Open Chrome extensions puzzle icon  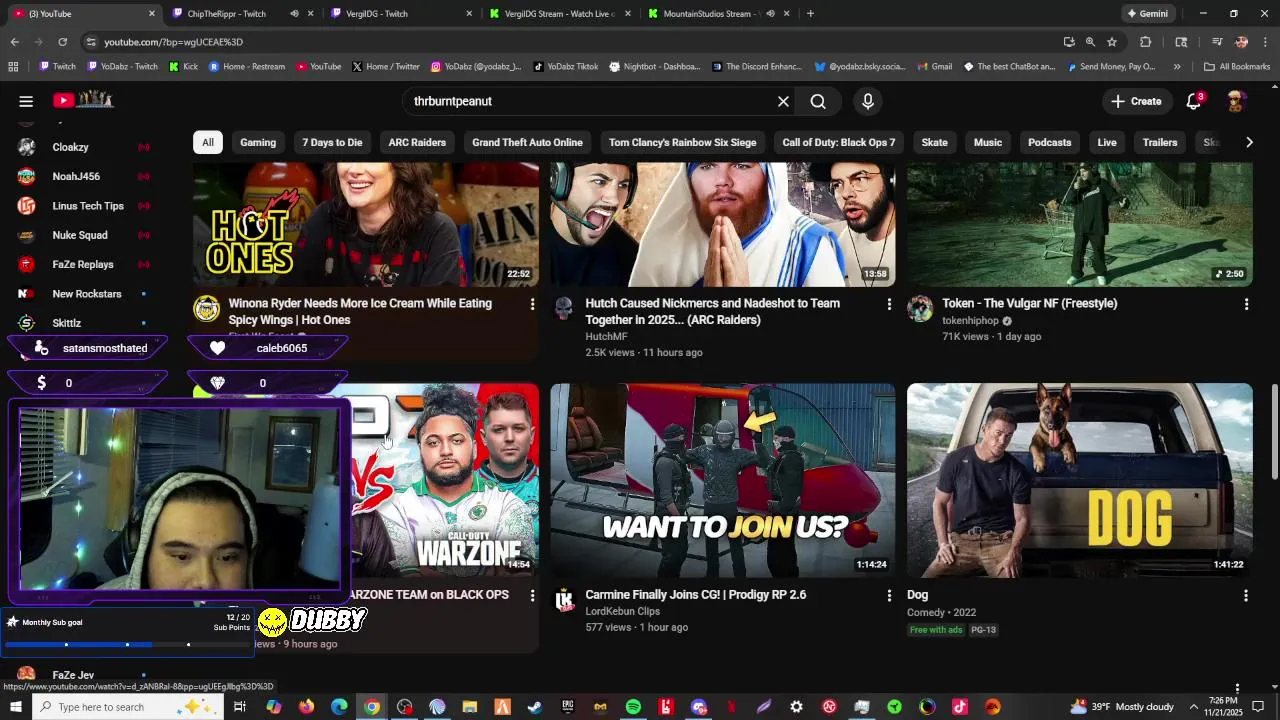1146,42
